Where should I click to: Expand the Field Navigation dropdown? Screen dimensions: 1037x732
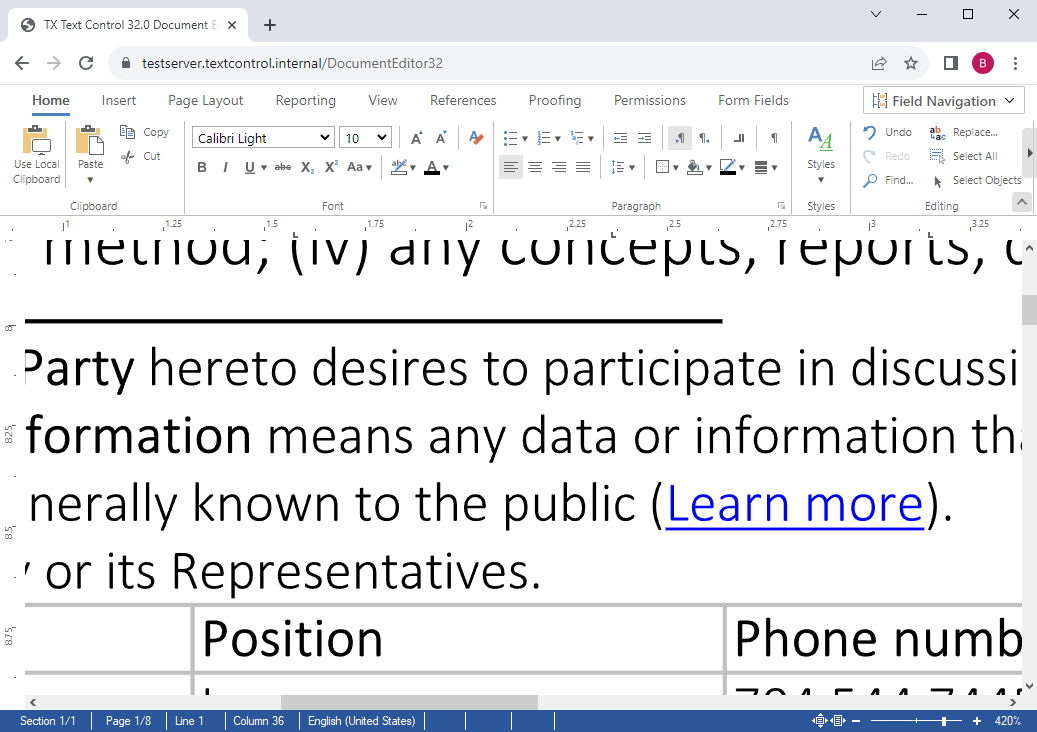pos(944,101)
